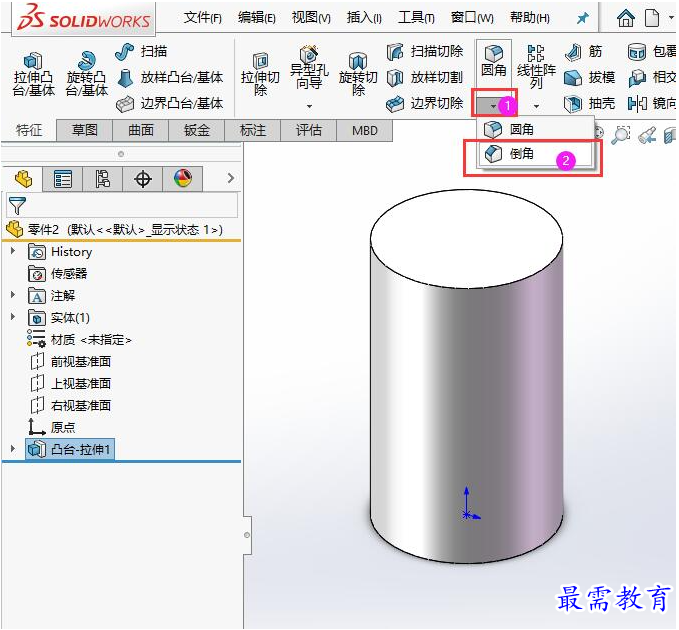The width and height of the screenshot is (679, 630).
Task: Open the dropdown arrow under 异型孔向导
Action: [309, 106]
